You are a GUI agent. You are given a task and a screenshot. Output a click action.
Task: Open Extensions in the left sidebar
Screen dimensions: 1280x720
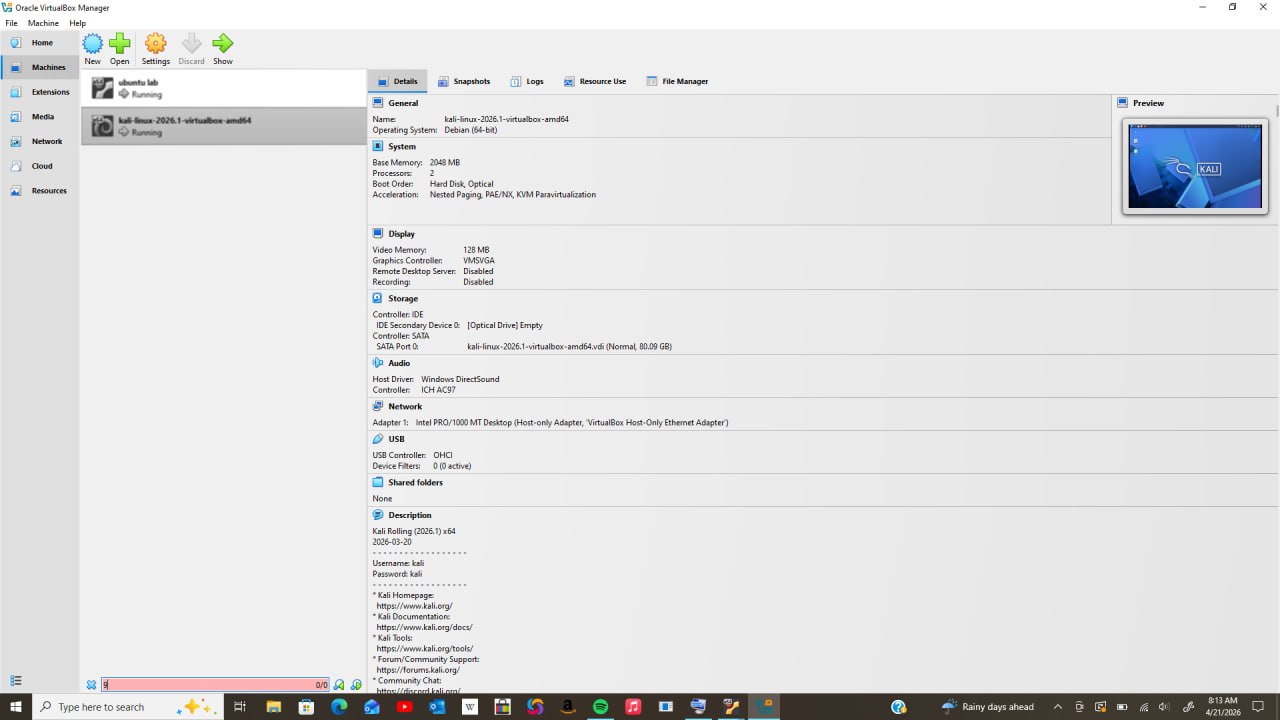pos(40,92)
